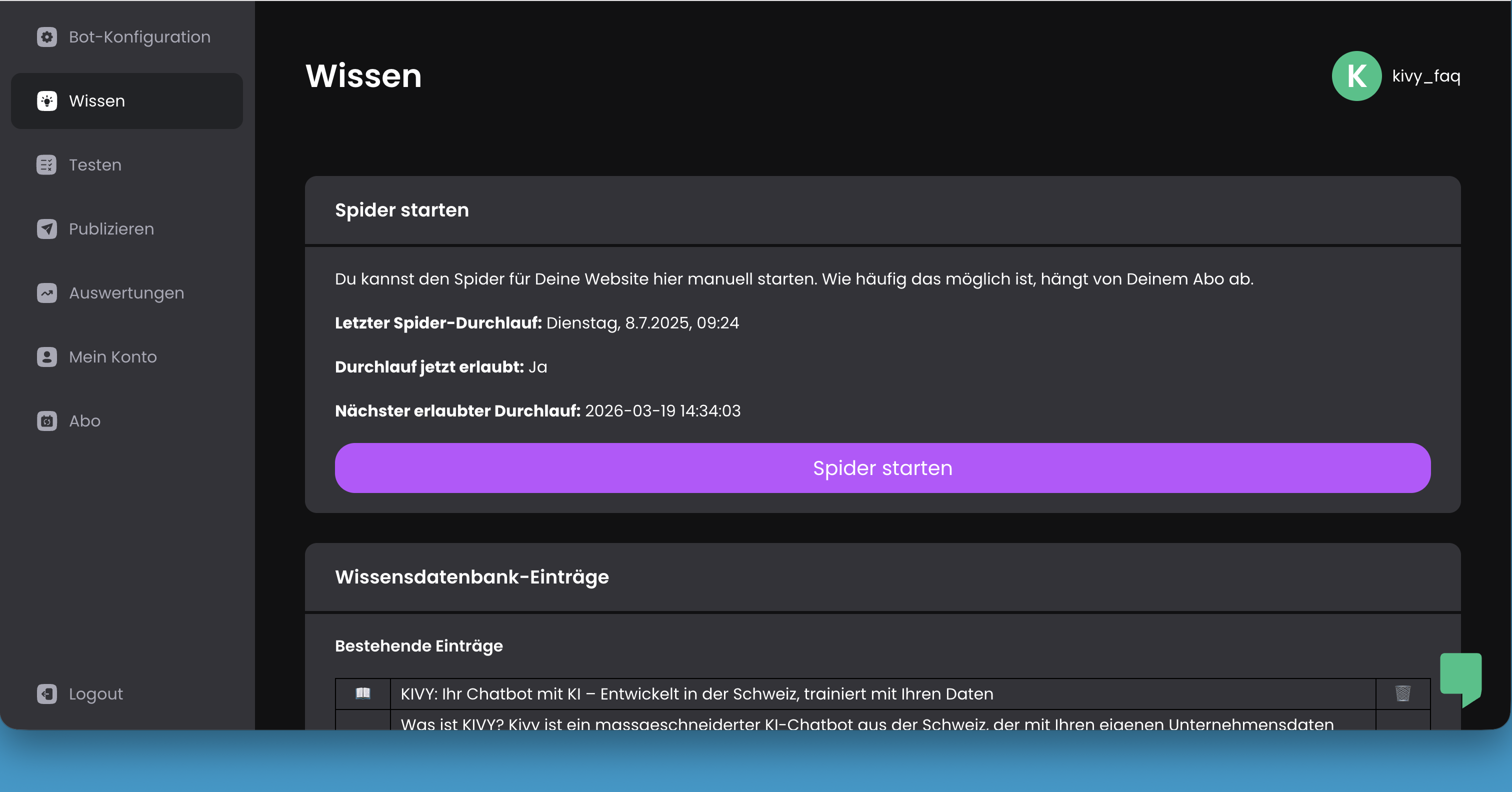Open the Abo section
Image resolution: width=1512 pixels, height=792 pixels.
(x=84, y=420)
